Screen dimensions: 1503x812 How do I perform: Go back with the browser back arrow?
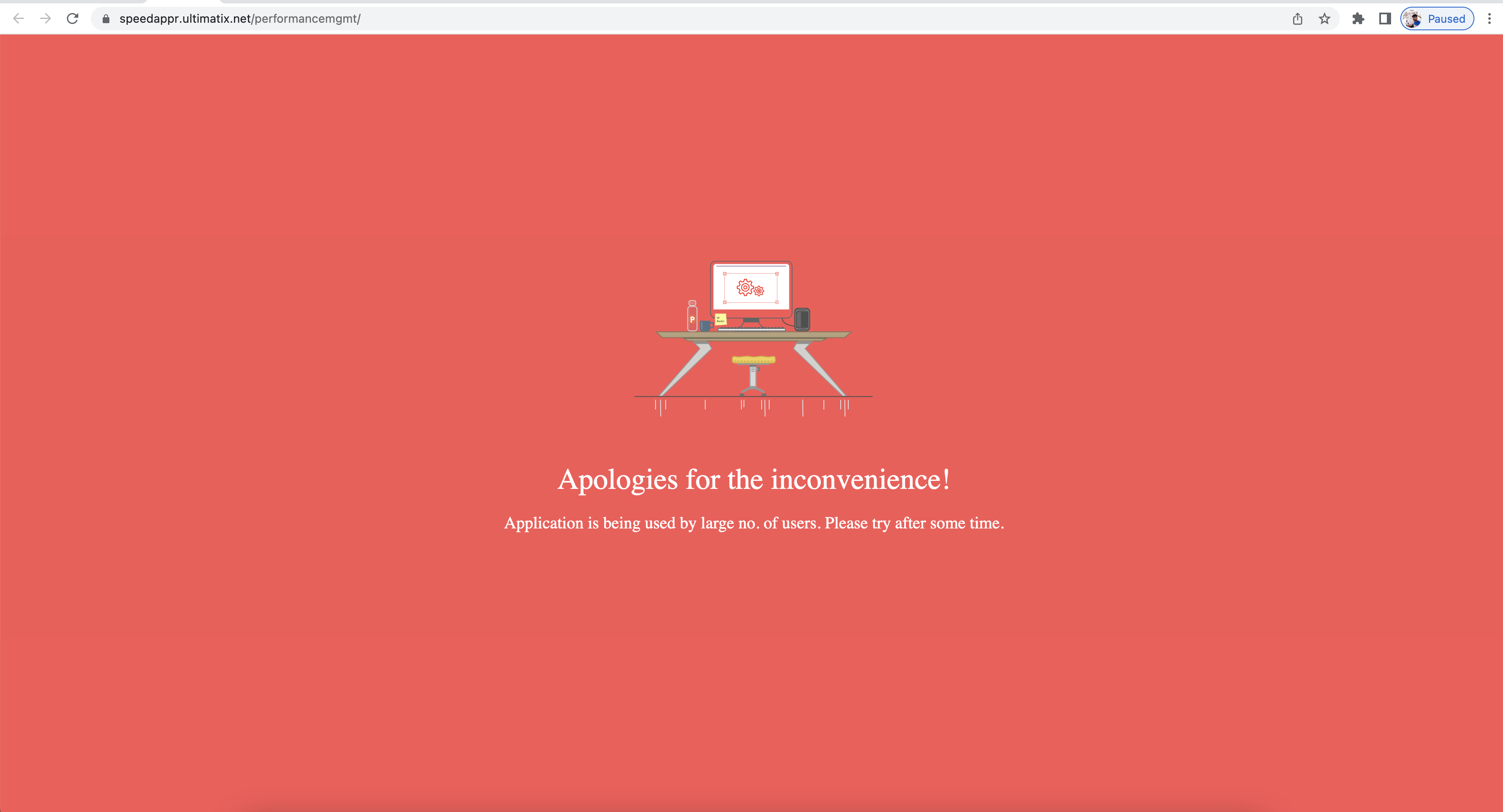18,19
